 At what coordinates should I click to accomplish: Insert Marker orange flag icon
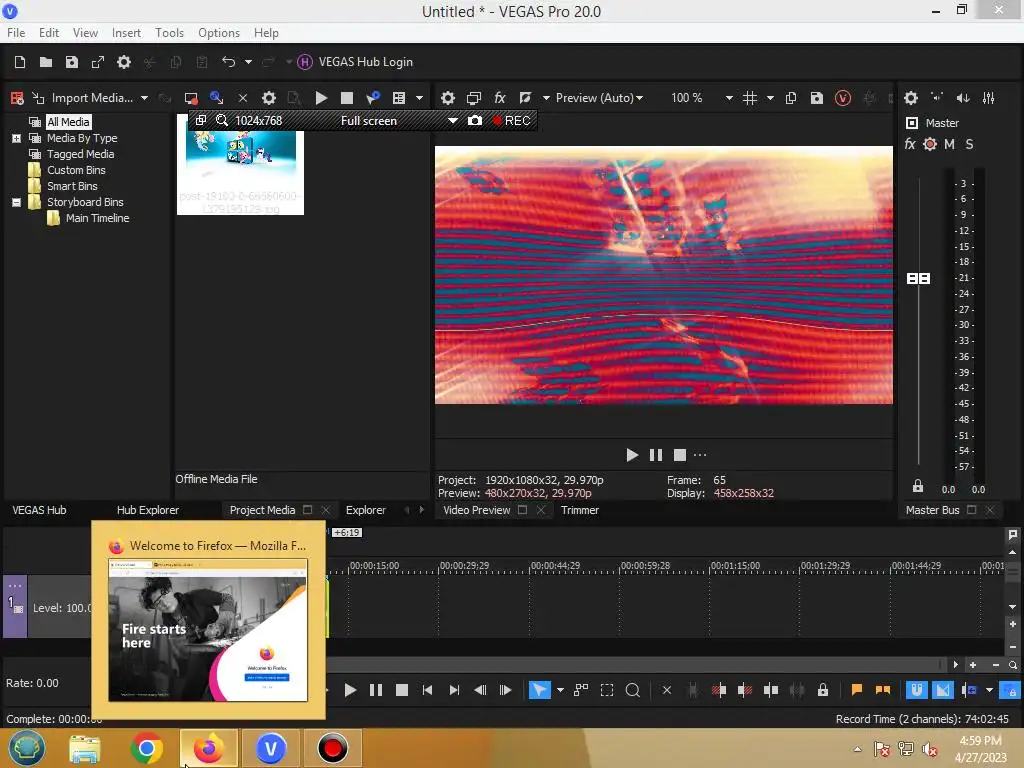[x=857, y=690]
